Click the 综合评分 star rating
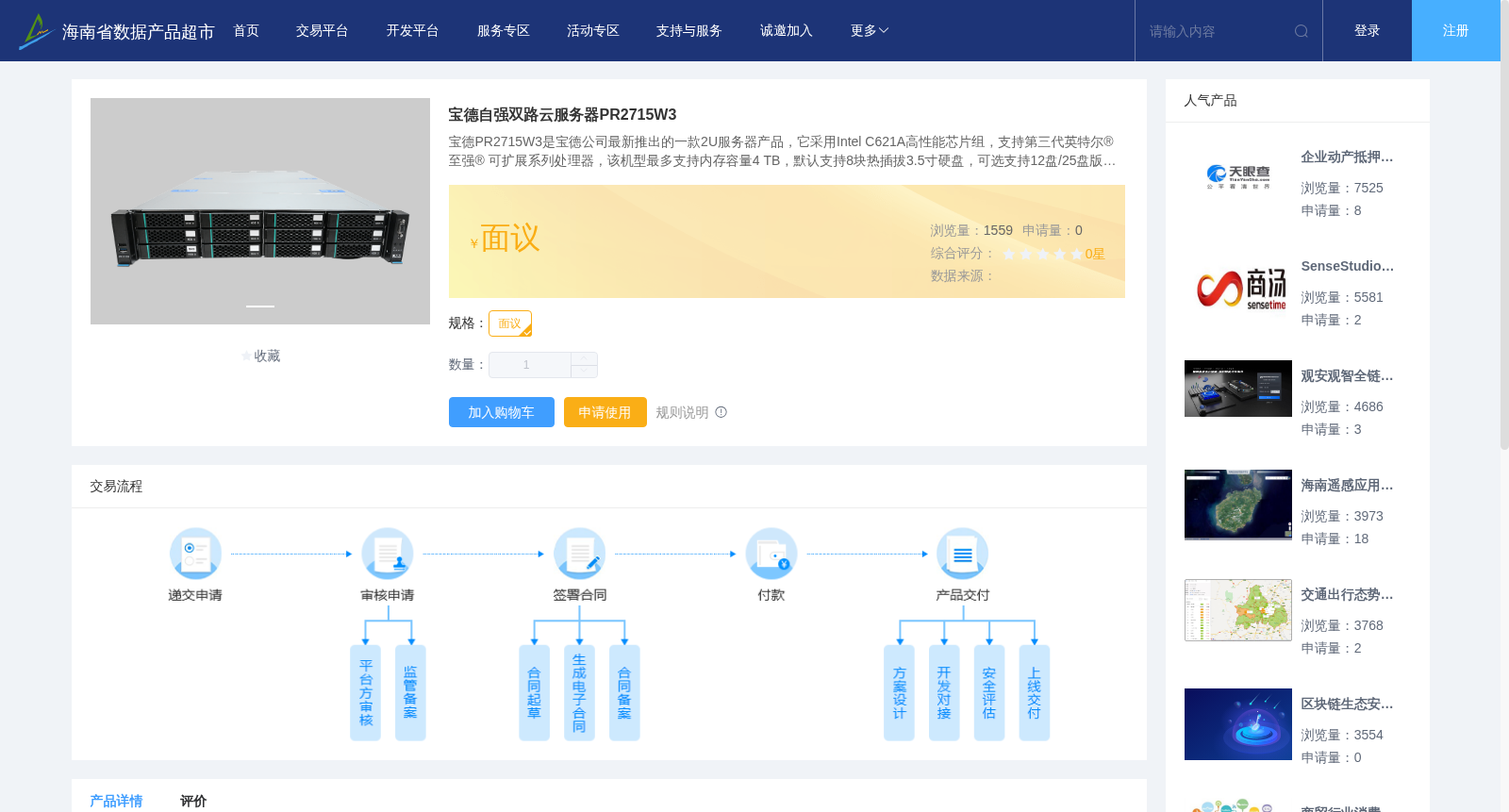1509x812 pixels. (1042, 254)
